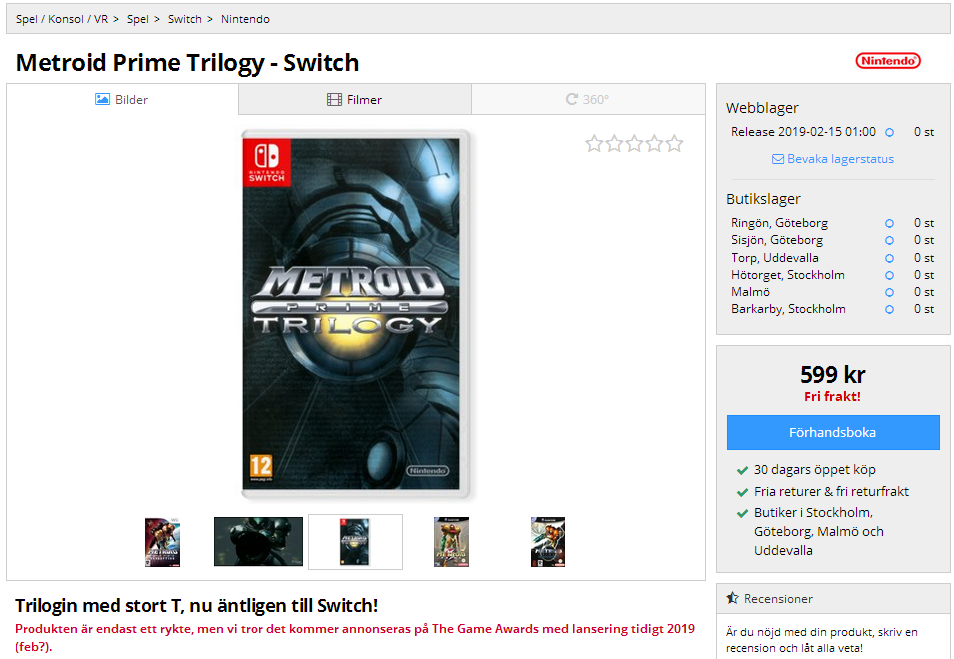Open the Filmer tab
This screenshot has height=659, width=954.
tap(355, 99)
